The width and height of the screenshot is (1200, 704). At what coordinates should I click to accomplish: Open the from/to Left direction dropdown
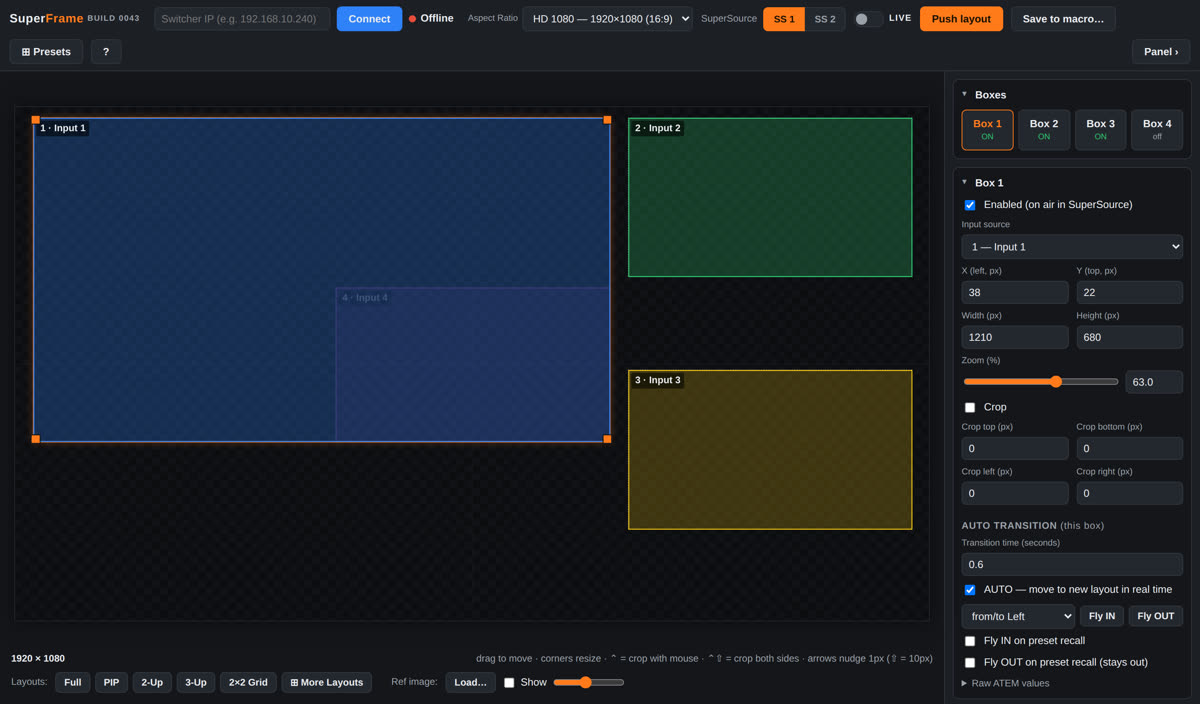click(x=1018, y=616)
